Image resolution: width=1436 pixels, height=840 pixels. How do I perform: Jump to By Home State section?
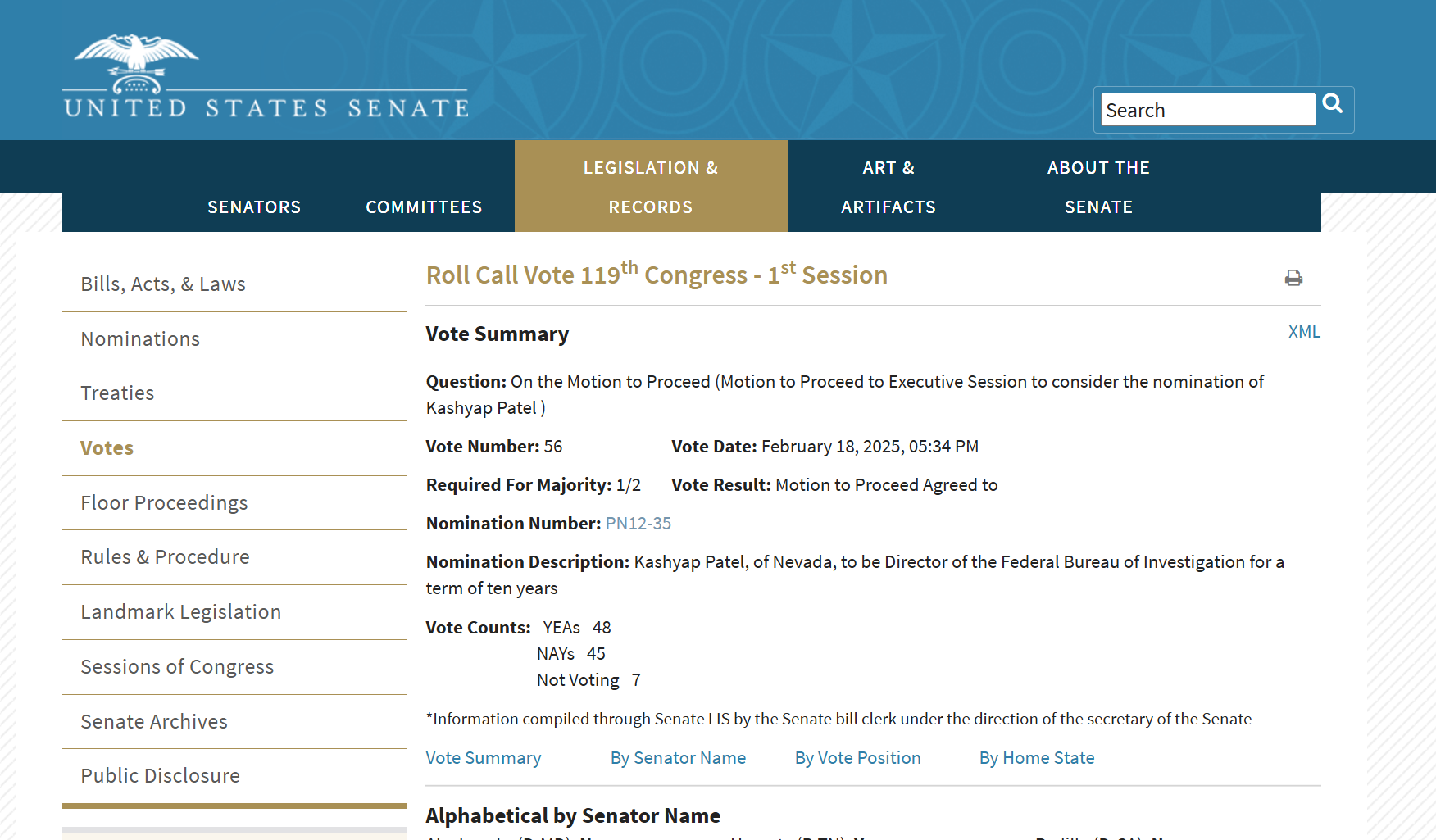pyautogui.click(x=1037, y=758)
